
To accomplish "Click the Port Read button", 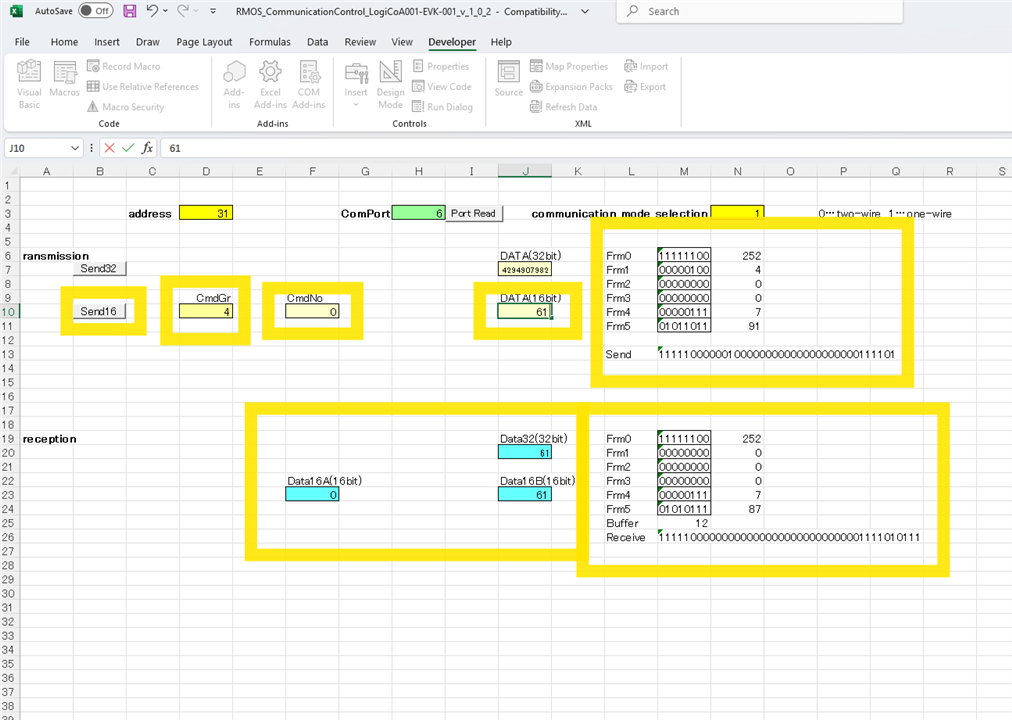I will pyautogui.click(x=473, y=213).
